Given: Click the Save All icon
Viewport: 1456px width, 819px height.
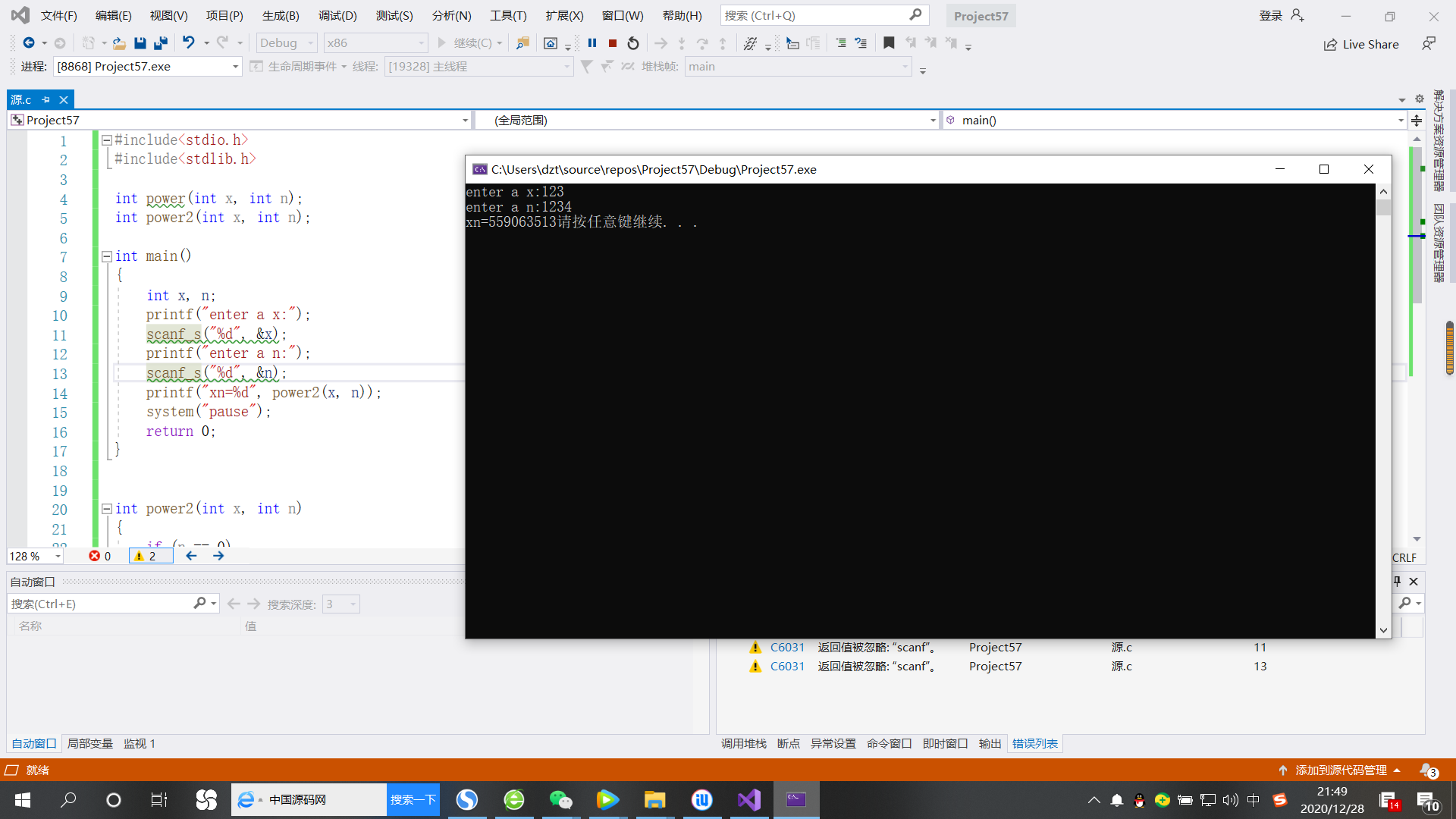Looking at the screenshot, I should tap(161, 43).
